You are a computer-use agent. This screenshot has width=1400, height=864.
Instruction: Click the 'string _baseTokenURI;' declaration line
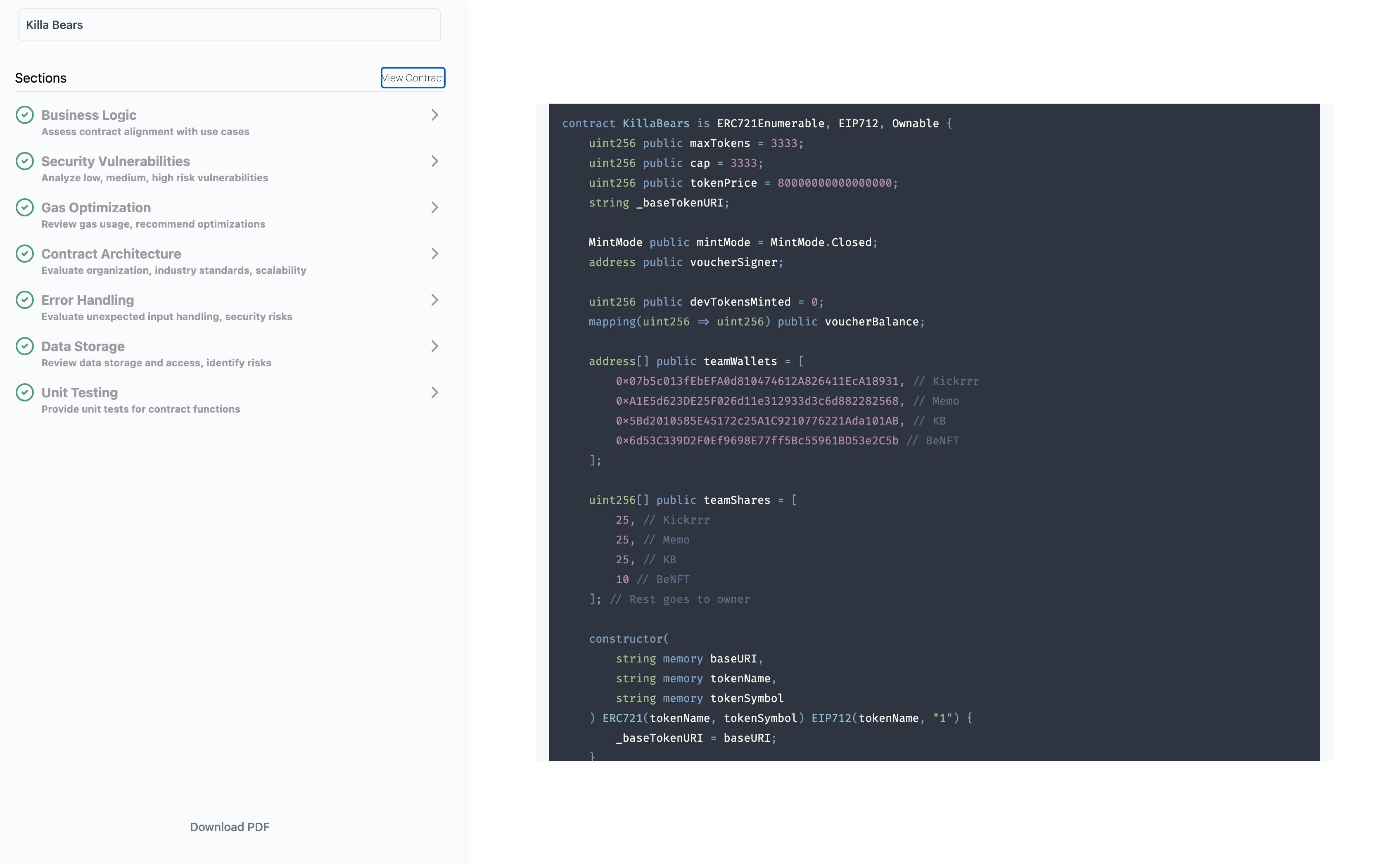point(660,203)
